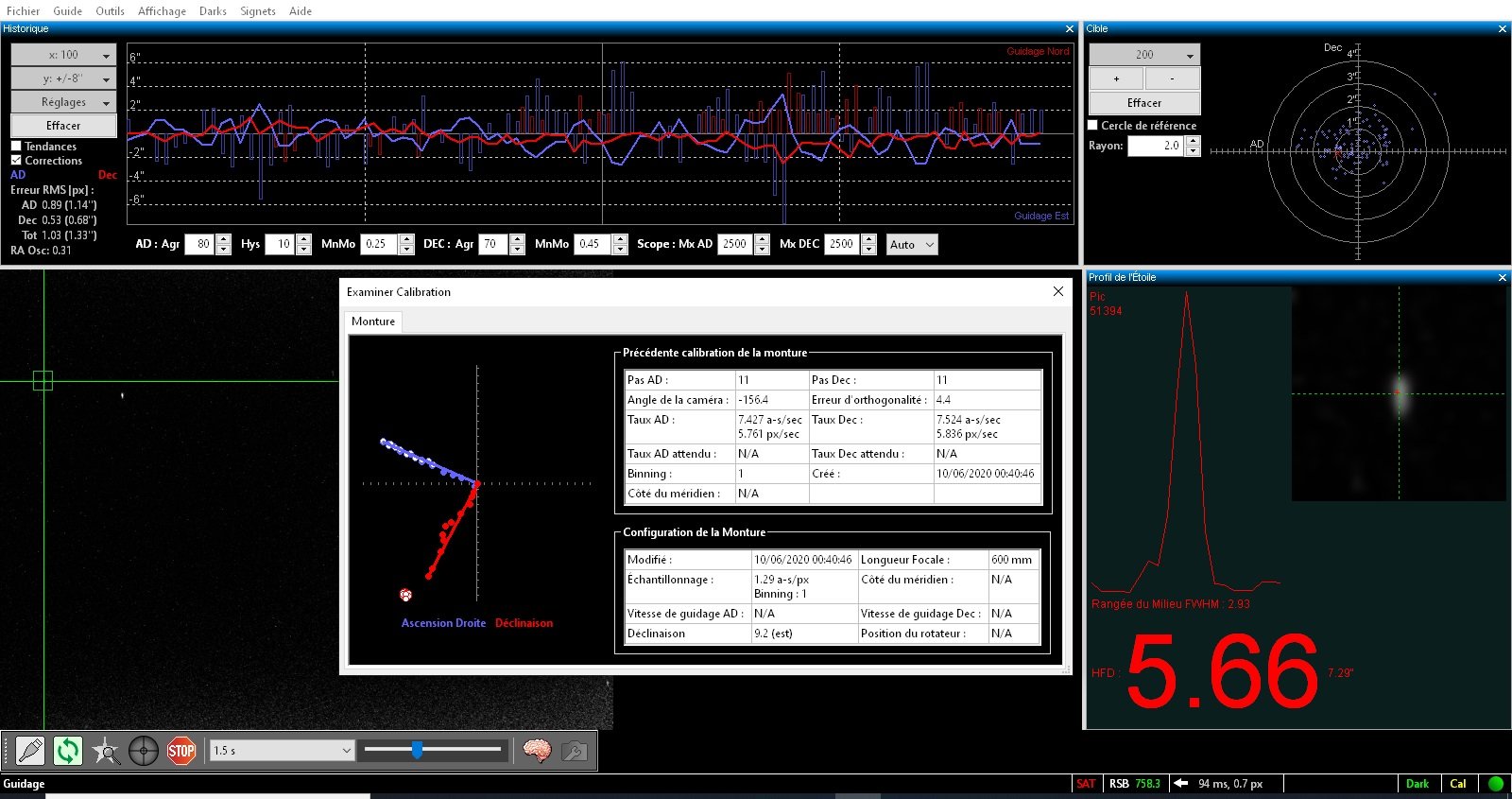Click Effacer button in Cible panel
This screenshot has width=1512, height=799.
1144,103
